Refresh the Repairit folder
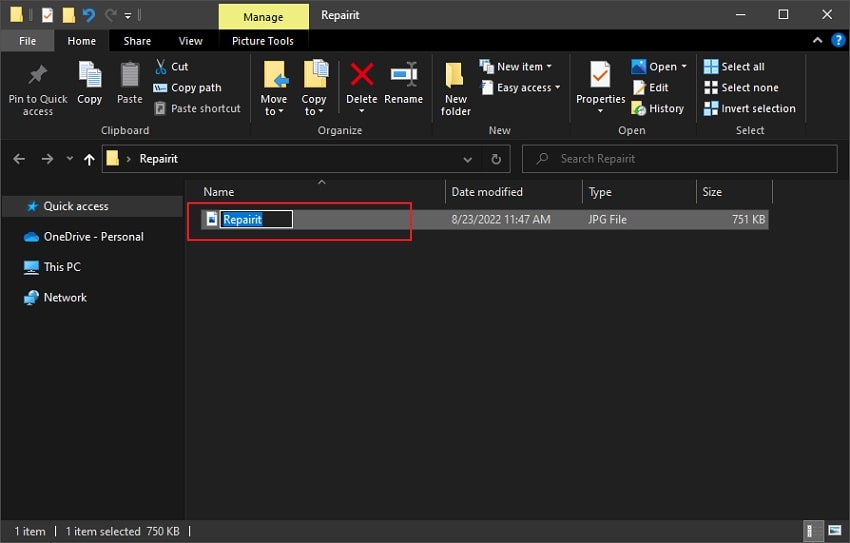This screenshot has height=543, width=850. point(495,159)
